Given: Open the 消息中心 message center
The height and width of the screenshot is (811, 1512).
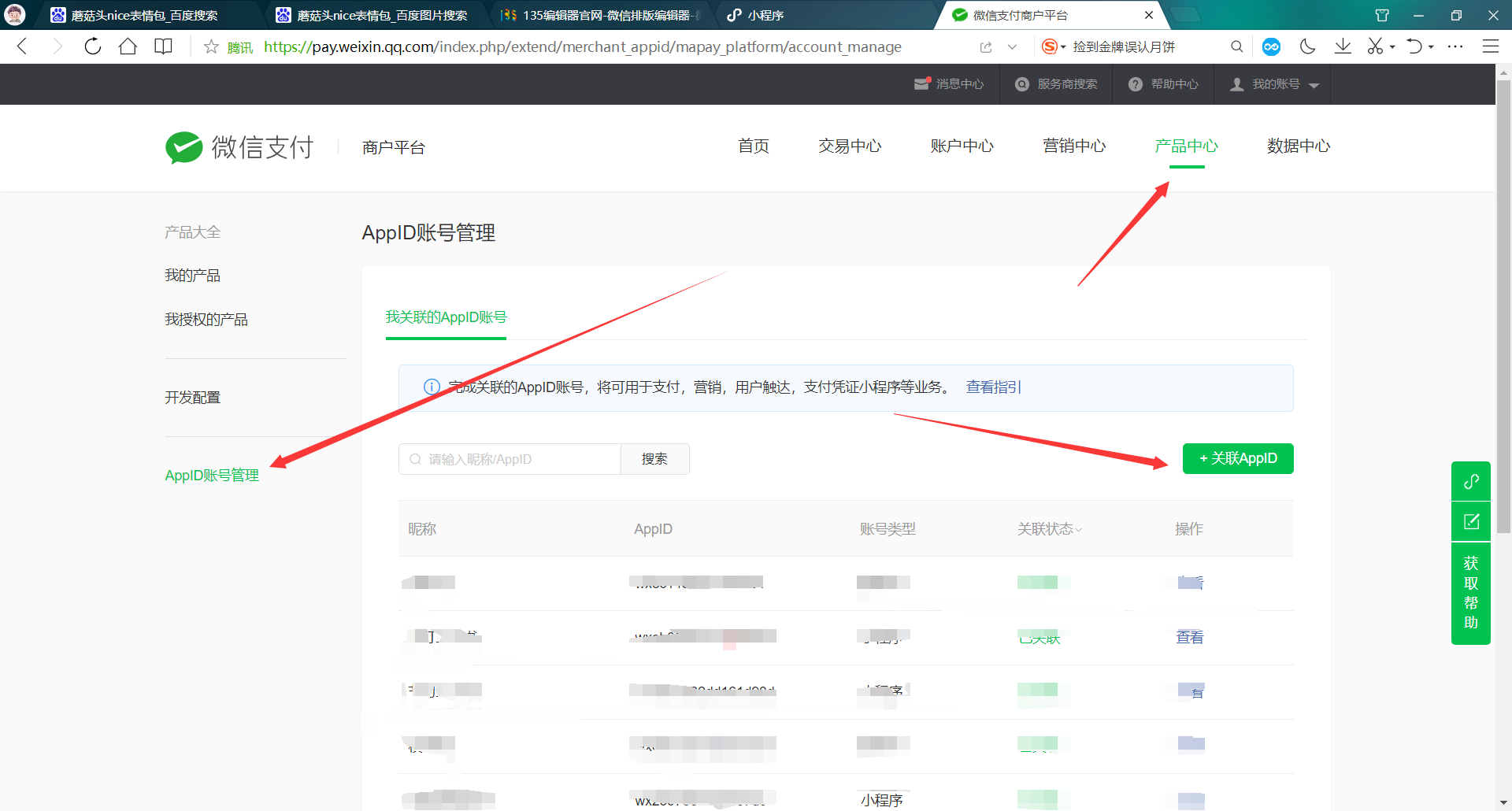Looking at the screenshot, I should 949,84.
